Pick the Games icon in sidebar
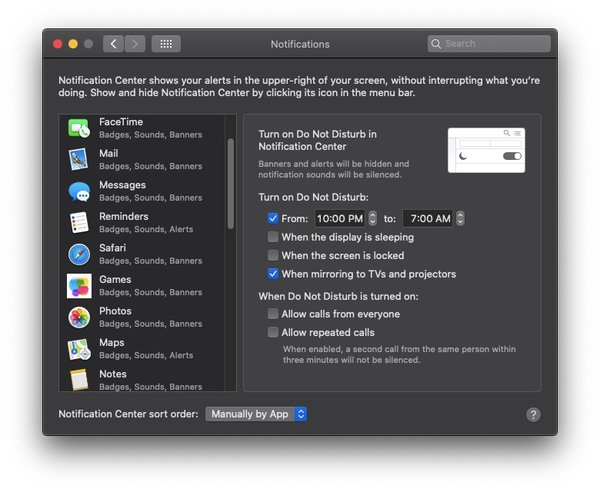 tap(80, 286)
